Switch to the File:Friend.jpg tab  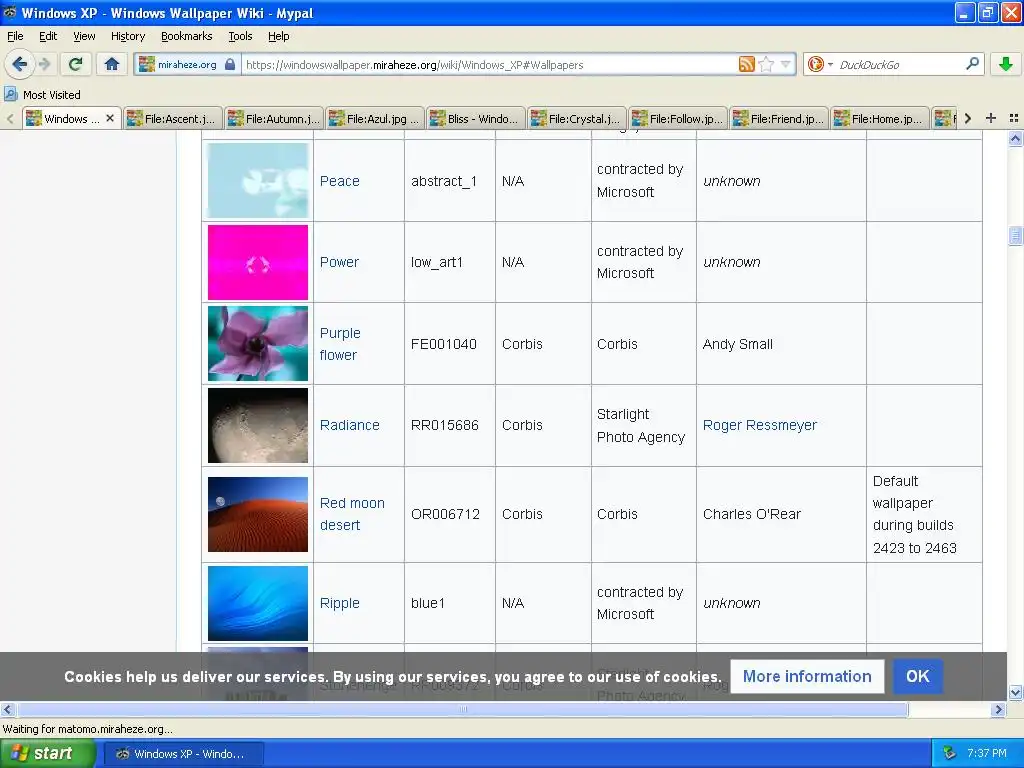pos(778,119)
